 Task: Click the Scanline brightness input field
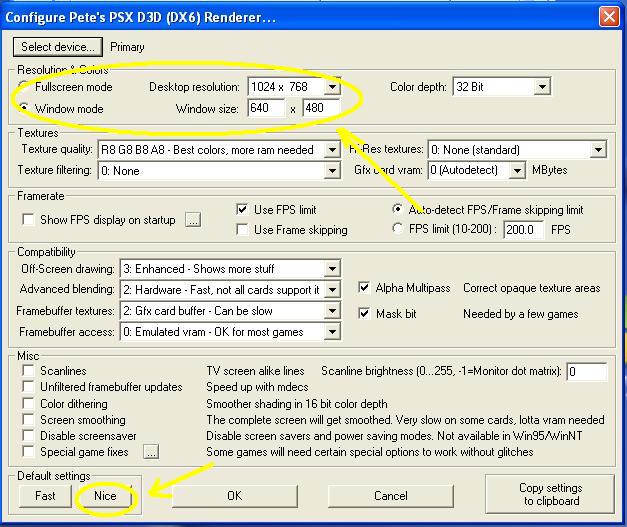(x=587, y=371)
